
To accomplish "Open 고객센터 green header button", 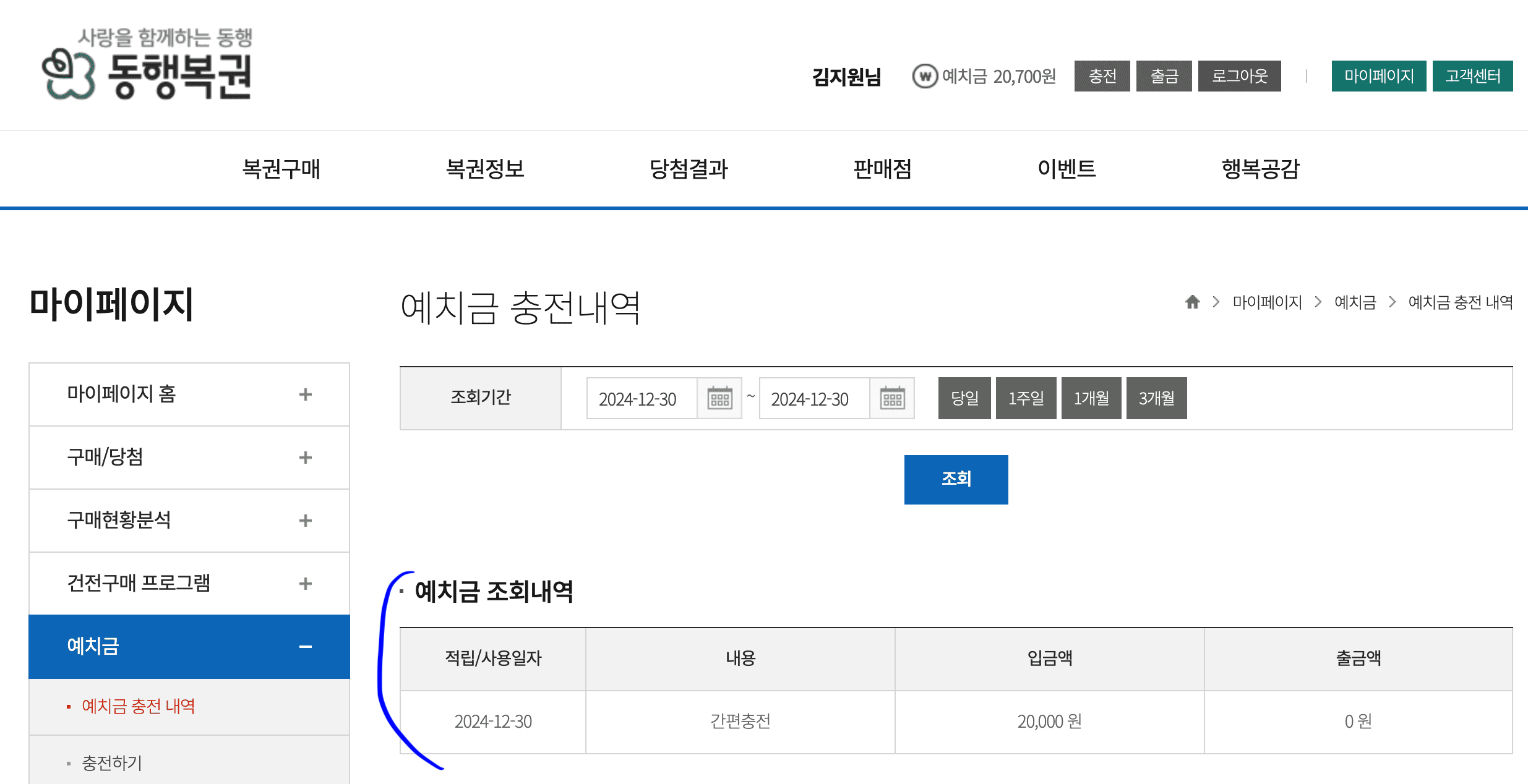I will pos(1473,76).
